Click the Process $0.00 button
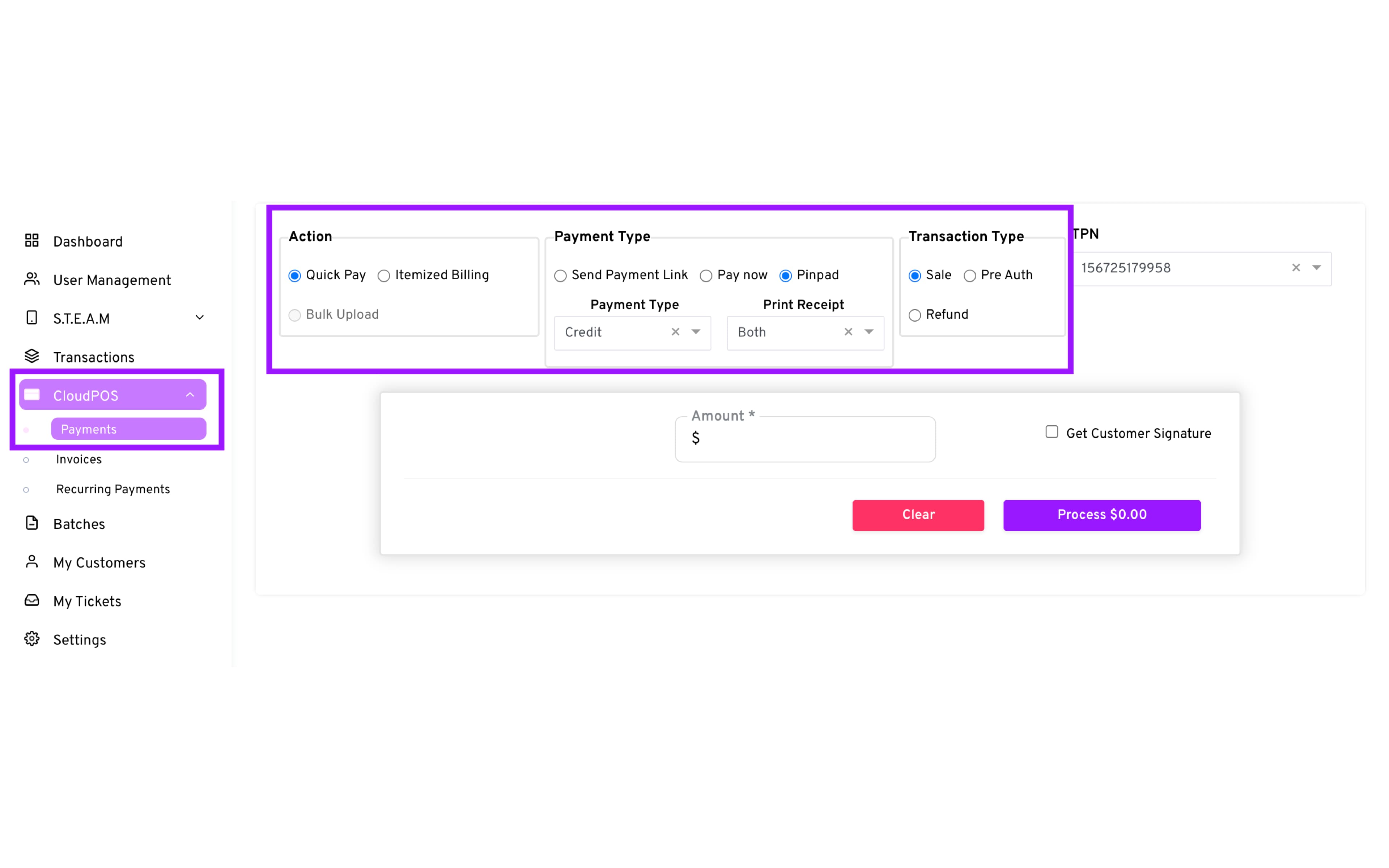Screen dimensions: 1389x868 click(x=1101, y=515)
